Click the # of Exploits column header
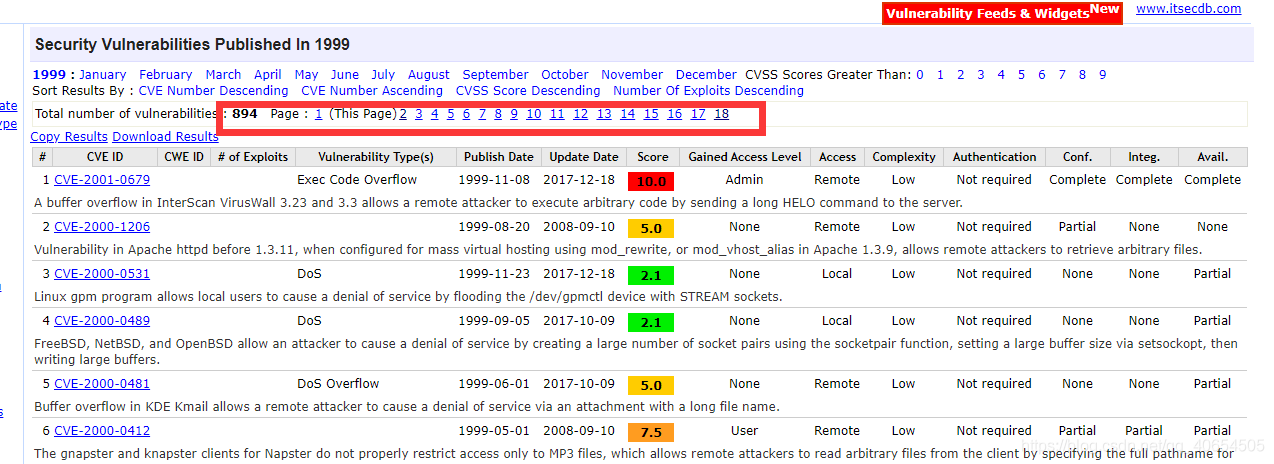1274x464 pixels. [253, 157]
